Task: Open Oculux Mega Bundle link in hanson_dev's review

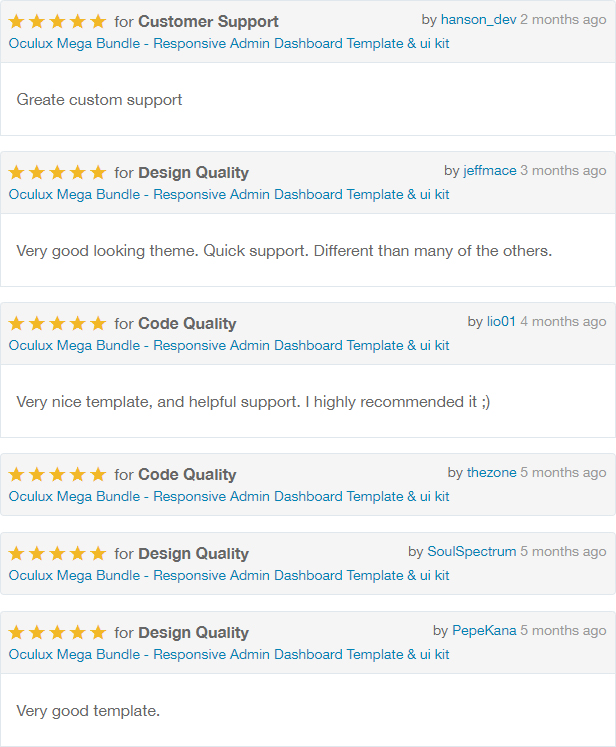Action: pos(229,44)
